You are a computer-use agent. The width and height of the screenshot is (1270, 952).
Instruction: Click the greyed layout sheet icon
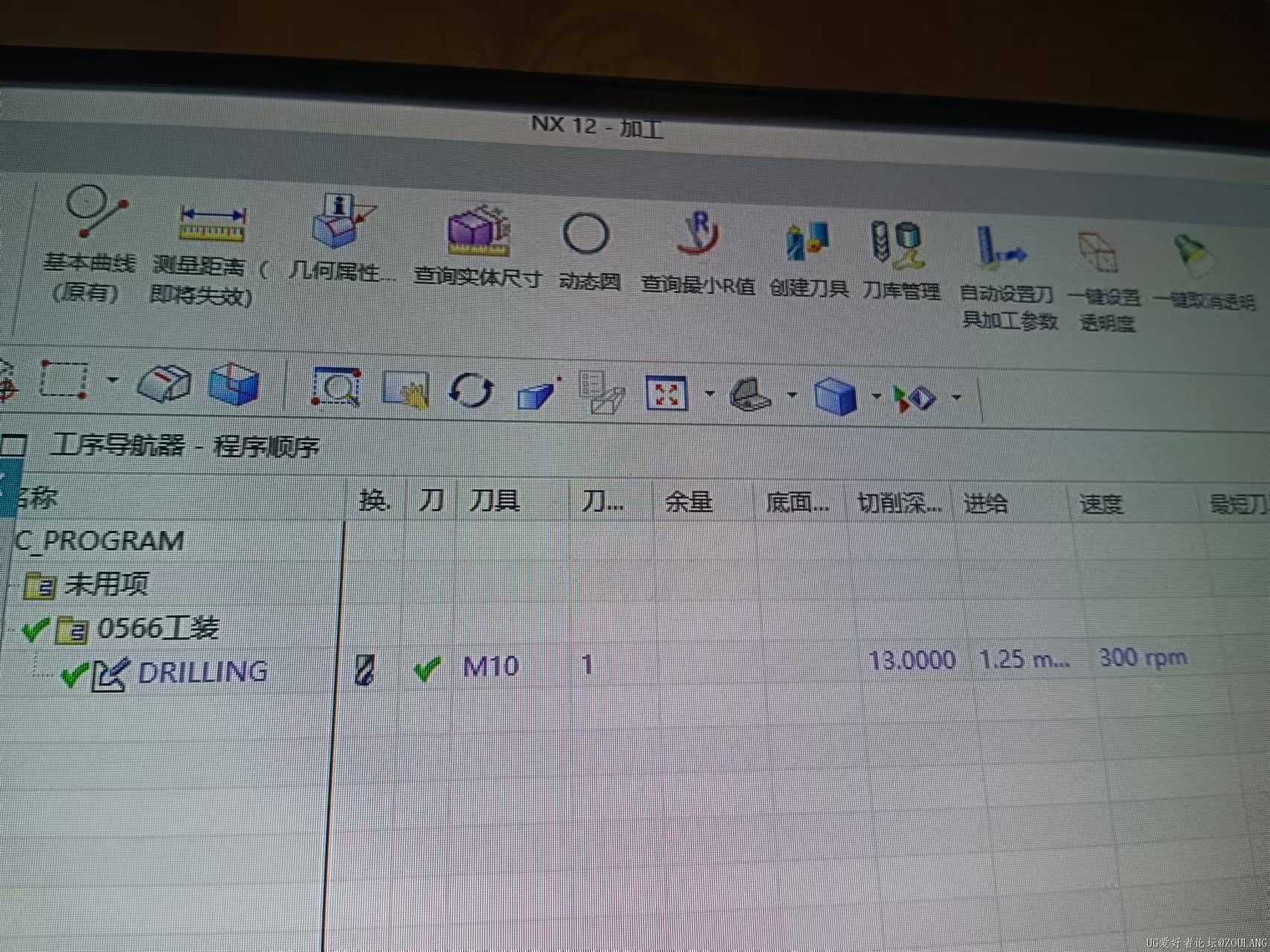(602, 393)
